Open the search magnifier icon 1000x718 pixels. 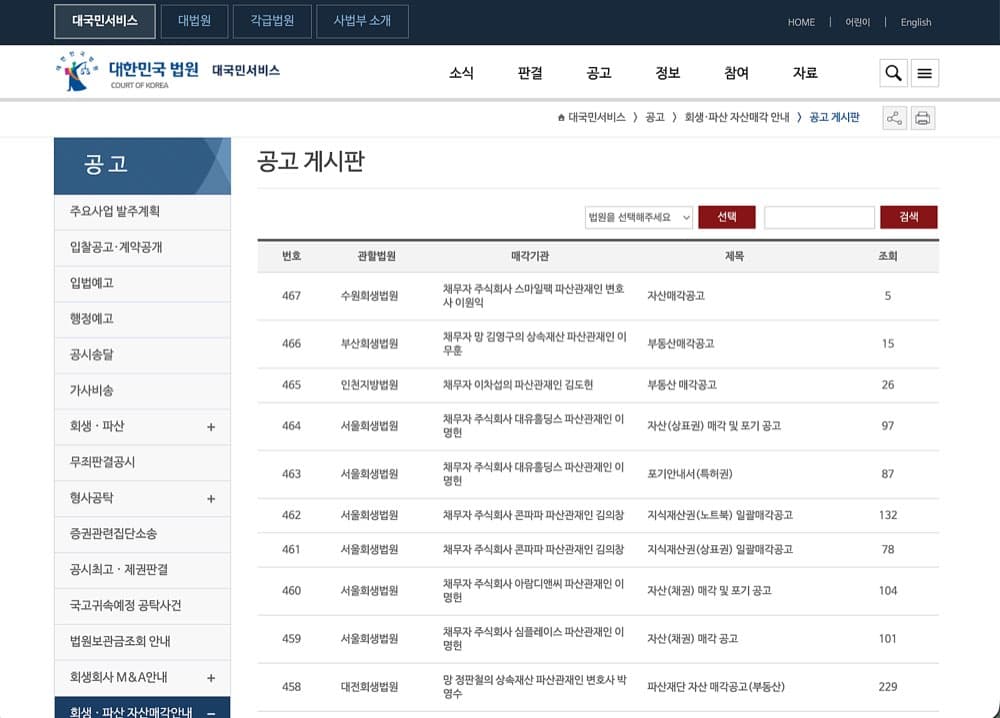click(x=893, y=73)
